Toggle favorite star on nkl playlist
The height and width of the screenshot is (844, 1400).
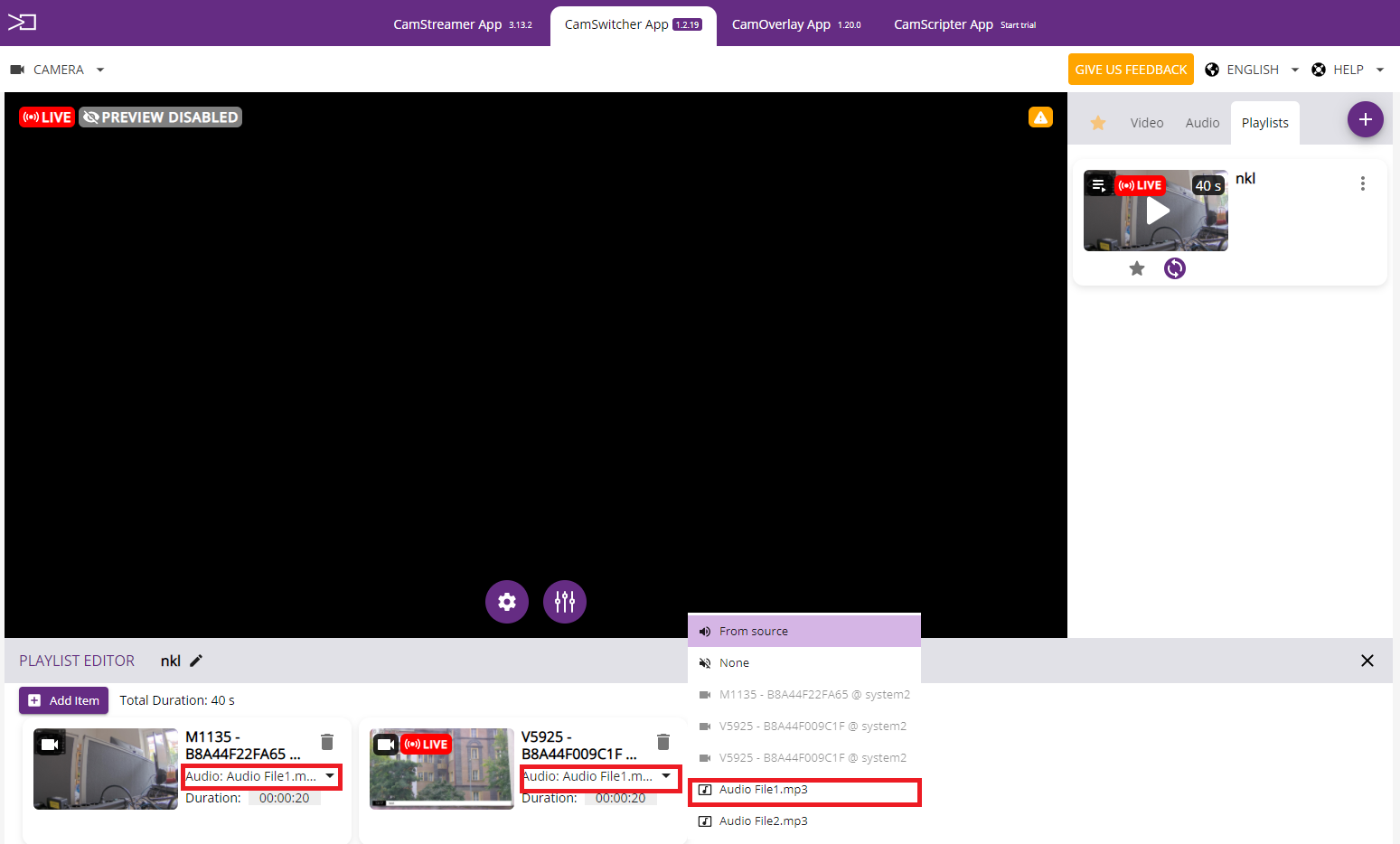(1137, 268)
